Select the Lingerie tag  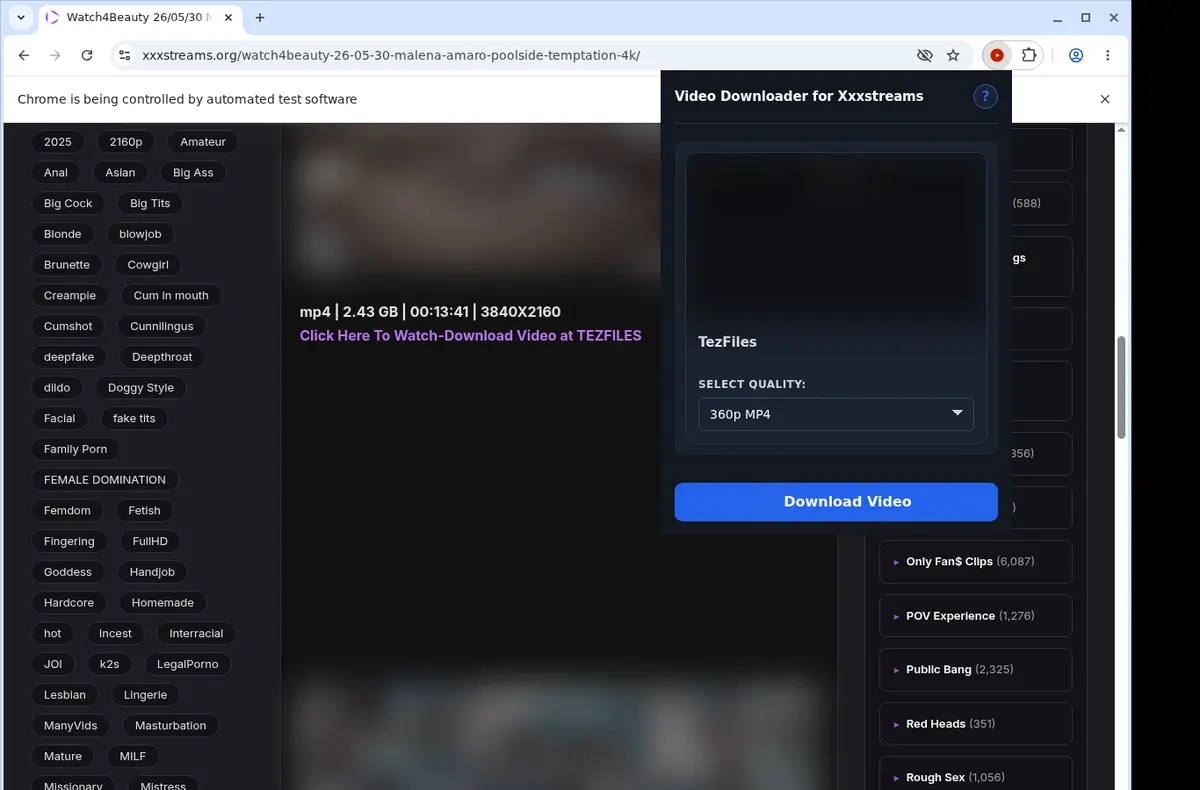pyautogui.click(x=145, y=695)
